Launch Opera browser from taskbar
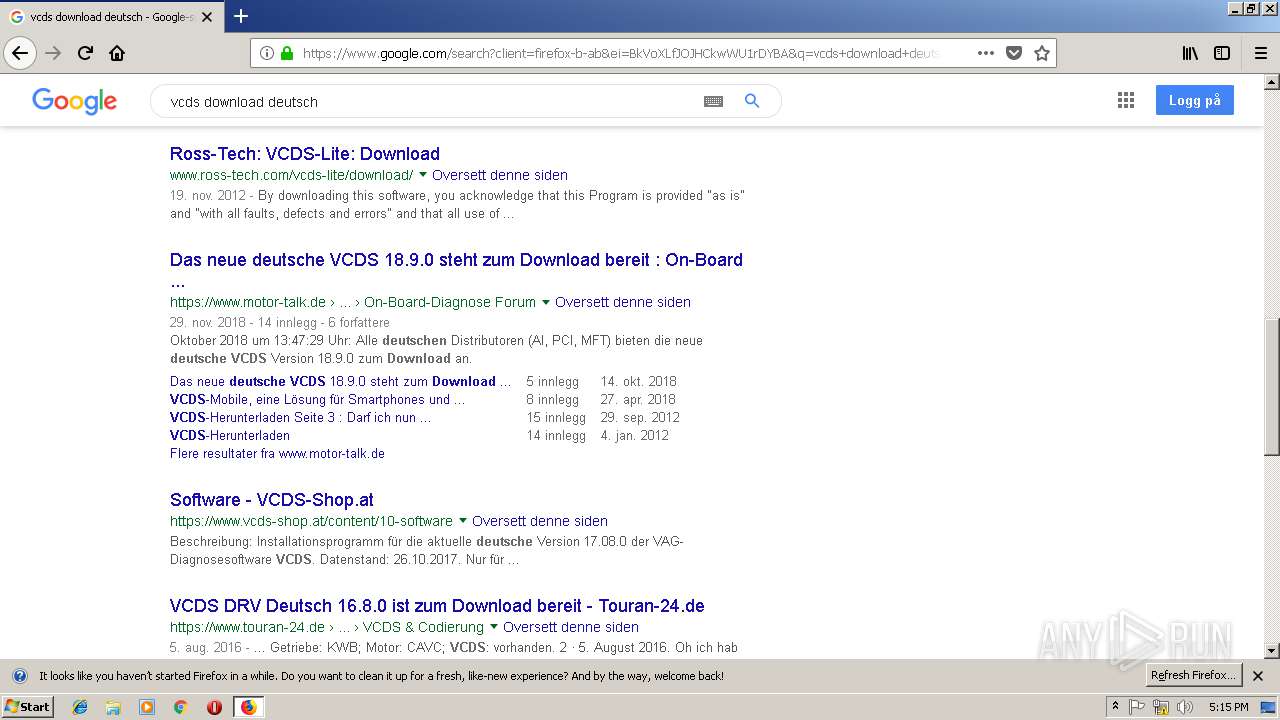1280x720 pixels. [214, 707]
